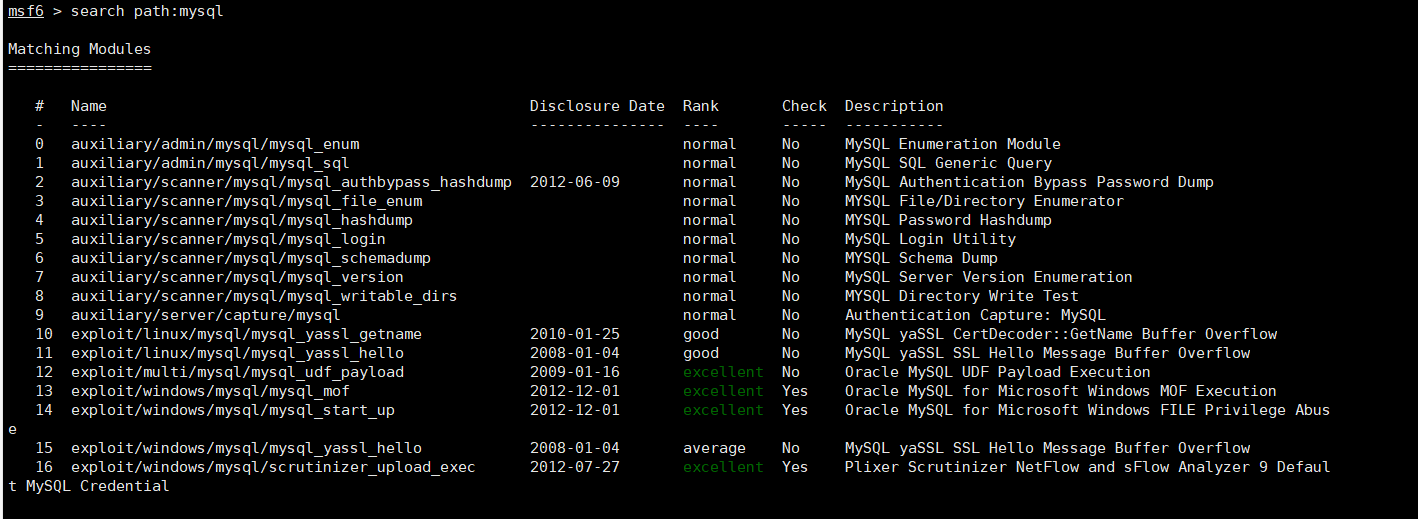Select auxiliary/admin/mysql/mysql_sql module name
This screenshot has width=1418, height=519.
point(210,163)
